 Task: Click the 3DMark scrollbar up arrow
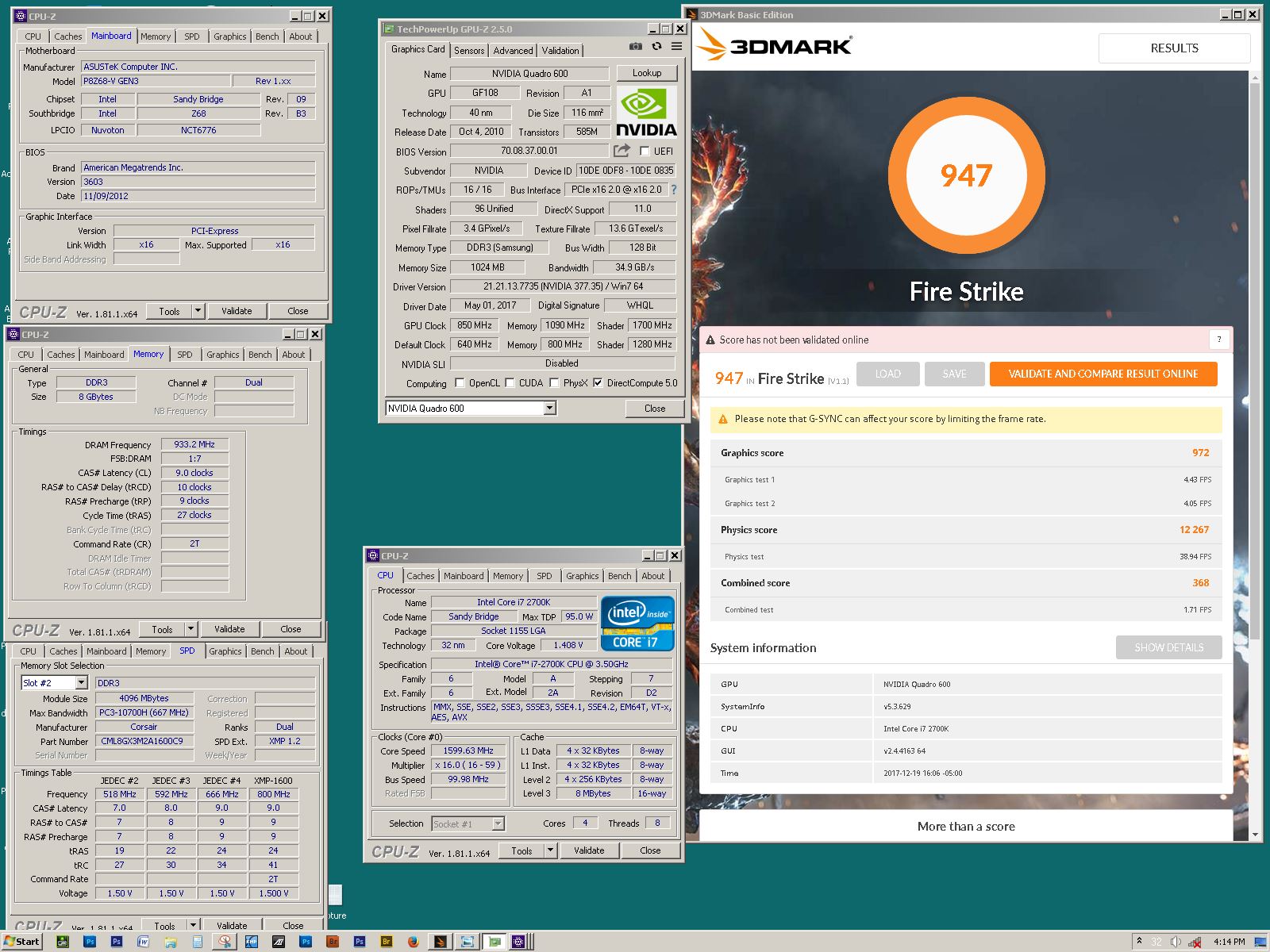click(1255, 78)
